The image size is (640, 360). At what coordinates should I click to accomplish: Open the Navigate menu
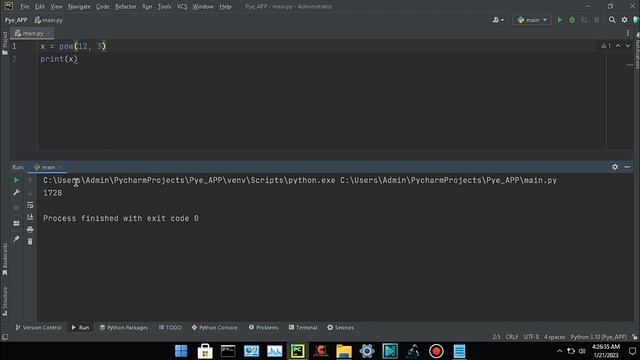[79, 7]
